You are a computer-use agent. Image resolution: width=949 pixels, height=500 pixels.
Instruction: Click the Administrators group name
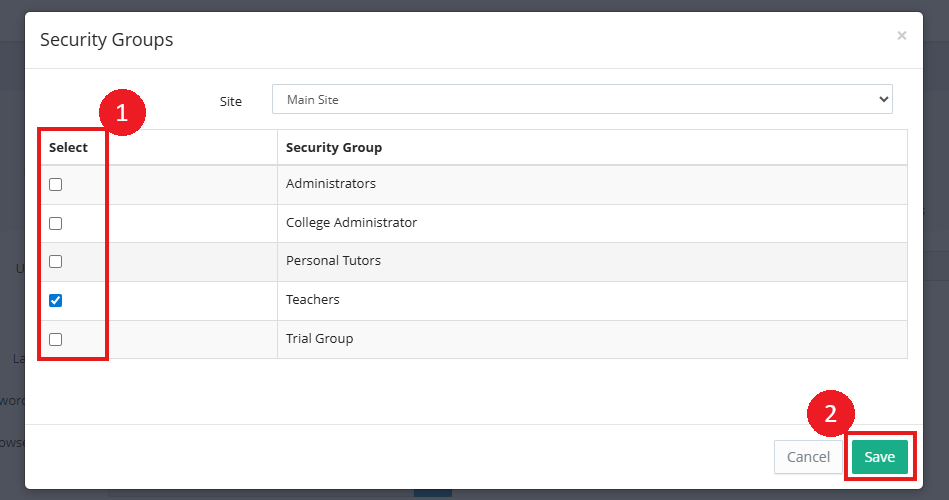(x=331, y=184)
